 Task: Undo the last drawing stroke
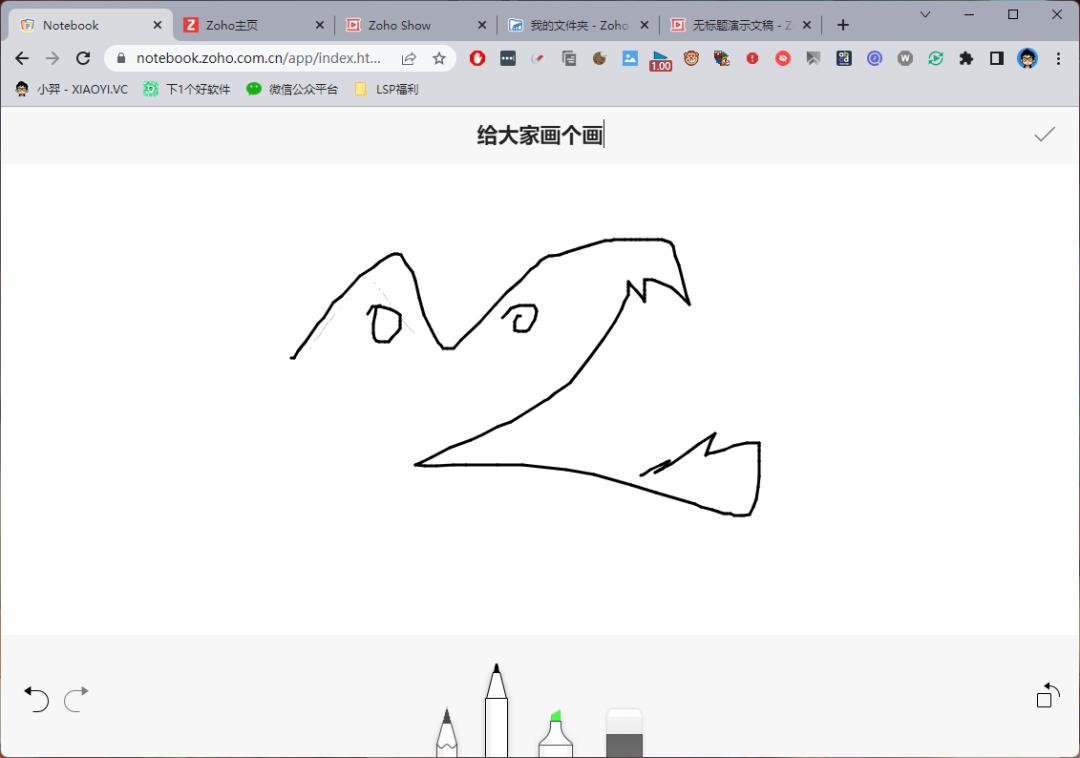pyautogui.click(x=36, y=700)
